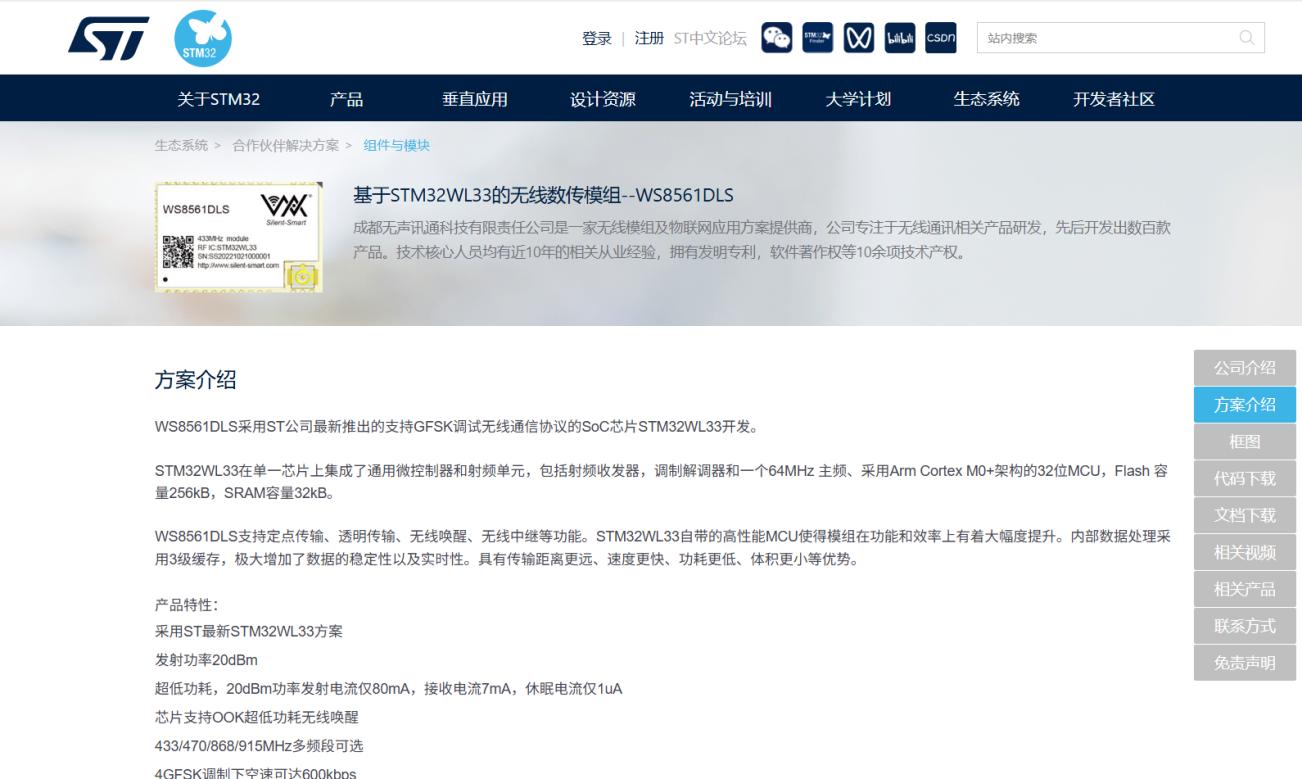This screenshot has height=779, width=1302.
Task: Open the 产品 menu
Action: 346,98
